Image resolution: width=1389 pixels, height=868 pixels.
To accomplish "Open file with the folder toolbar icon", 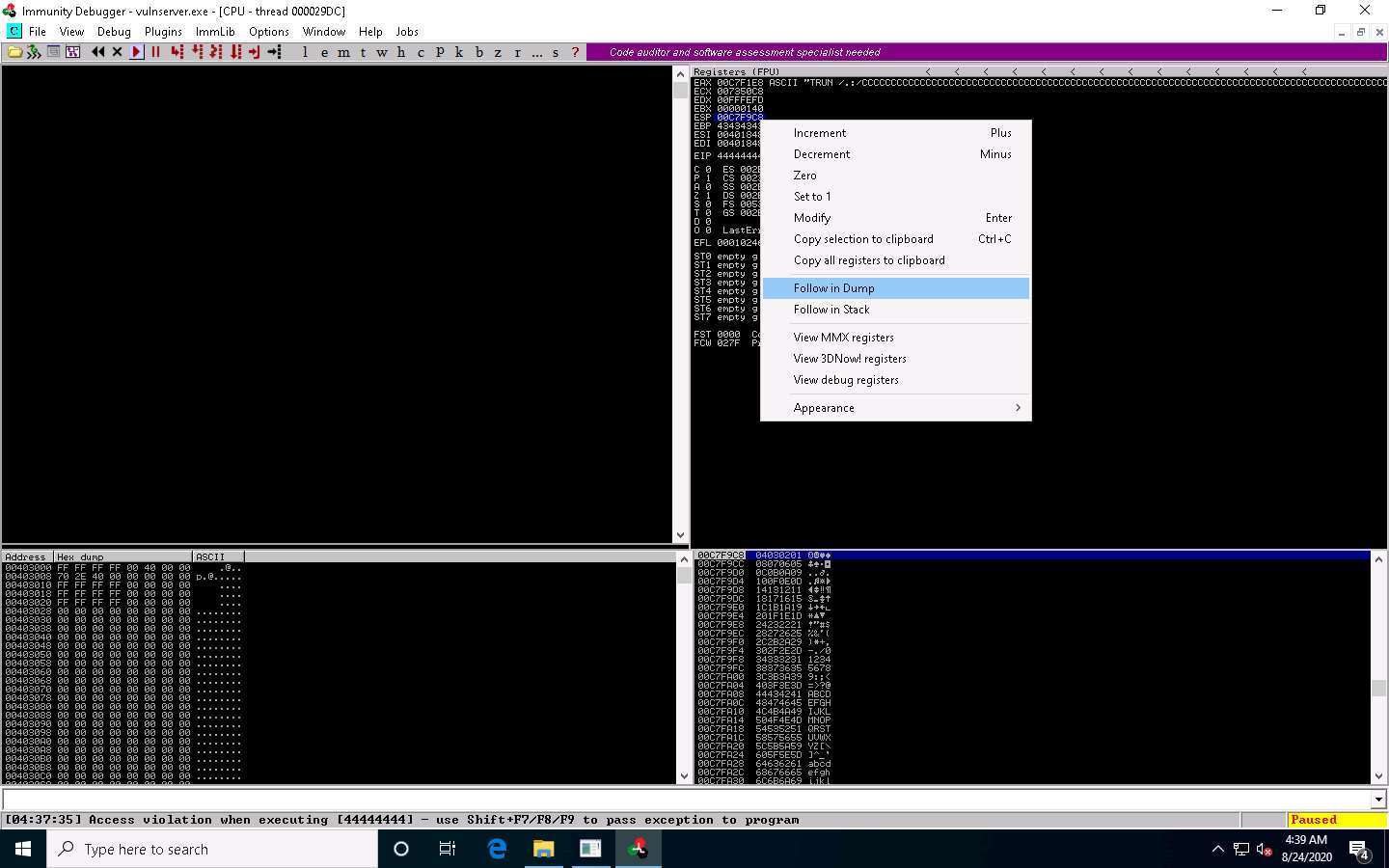I will (14, 52).
